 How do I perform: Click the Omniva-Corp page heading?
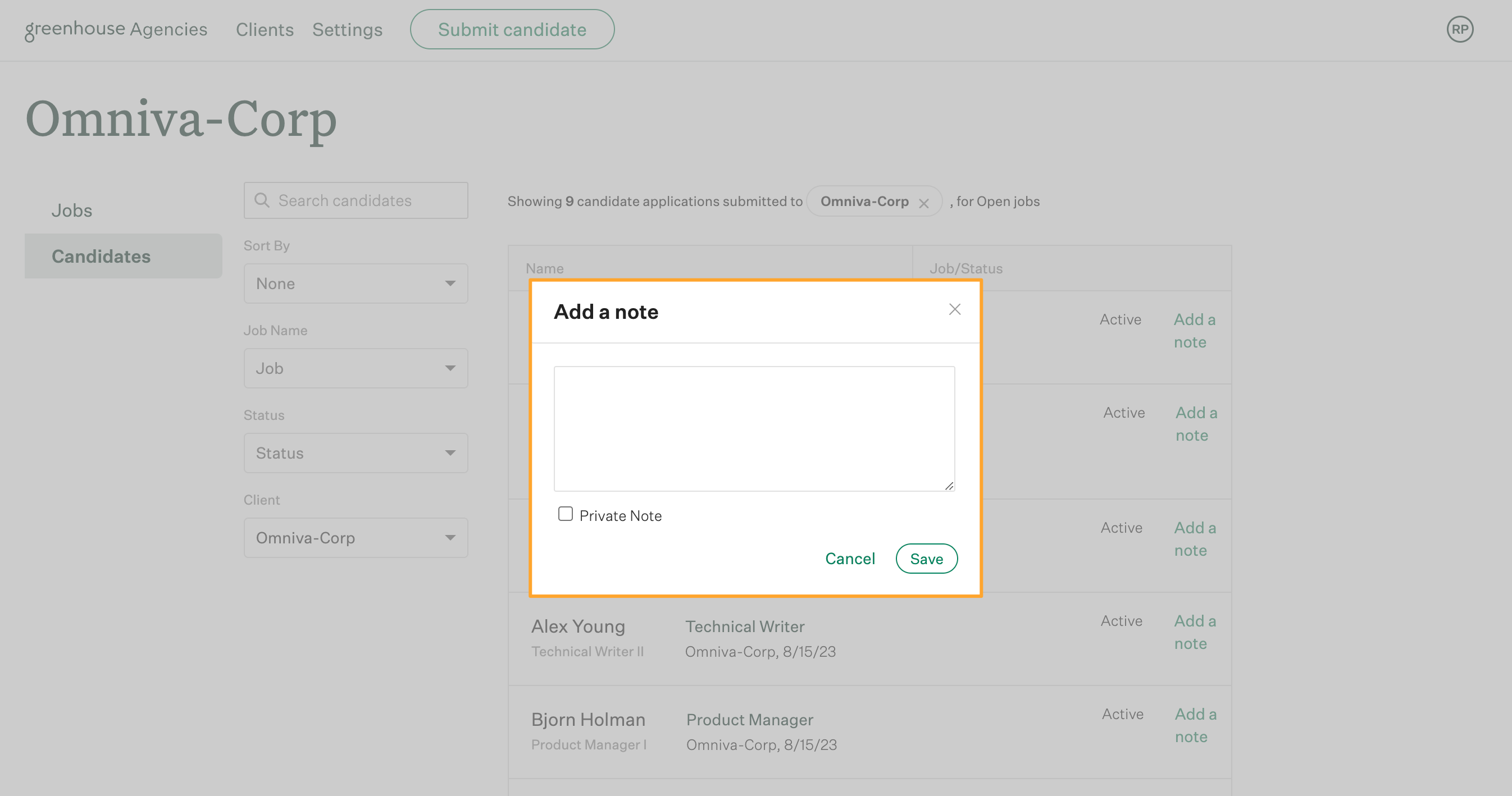(181, 120)
